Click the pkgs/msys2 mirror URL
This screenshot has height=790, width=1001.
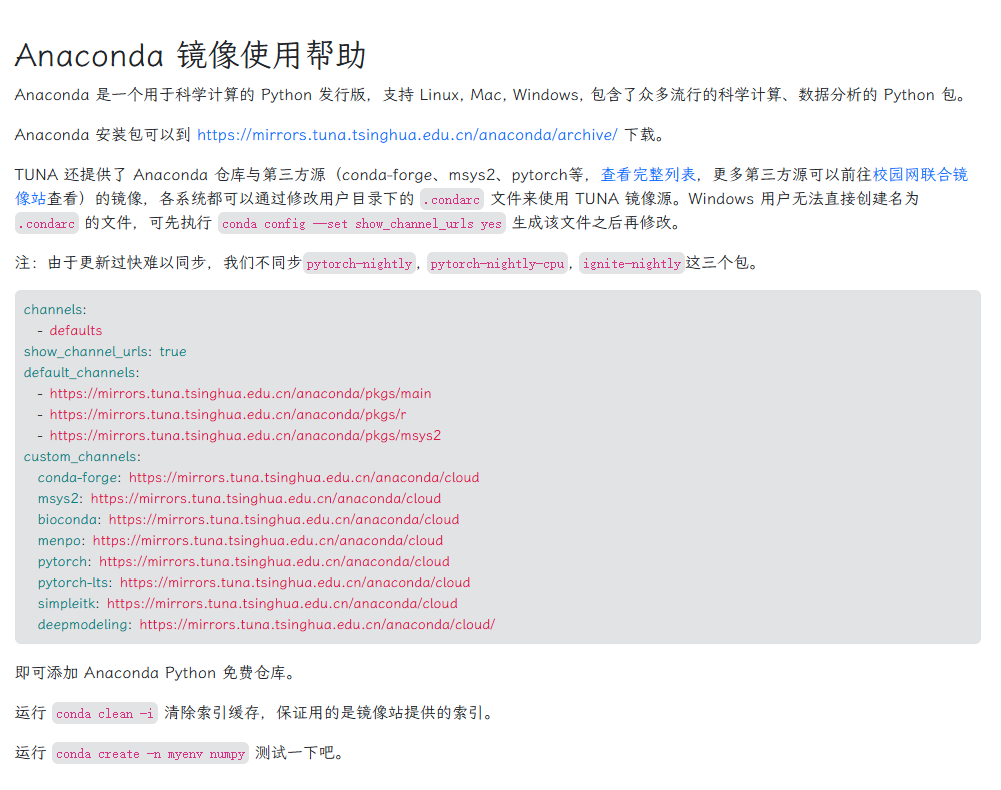coord(245,436)
